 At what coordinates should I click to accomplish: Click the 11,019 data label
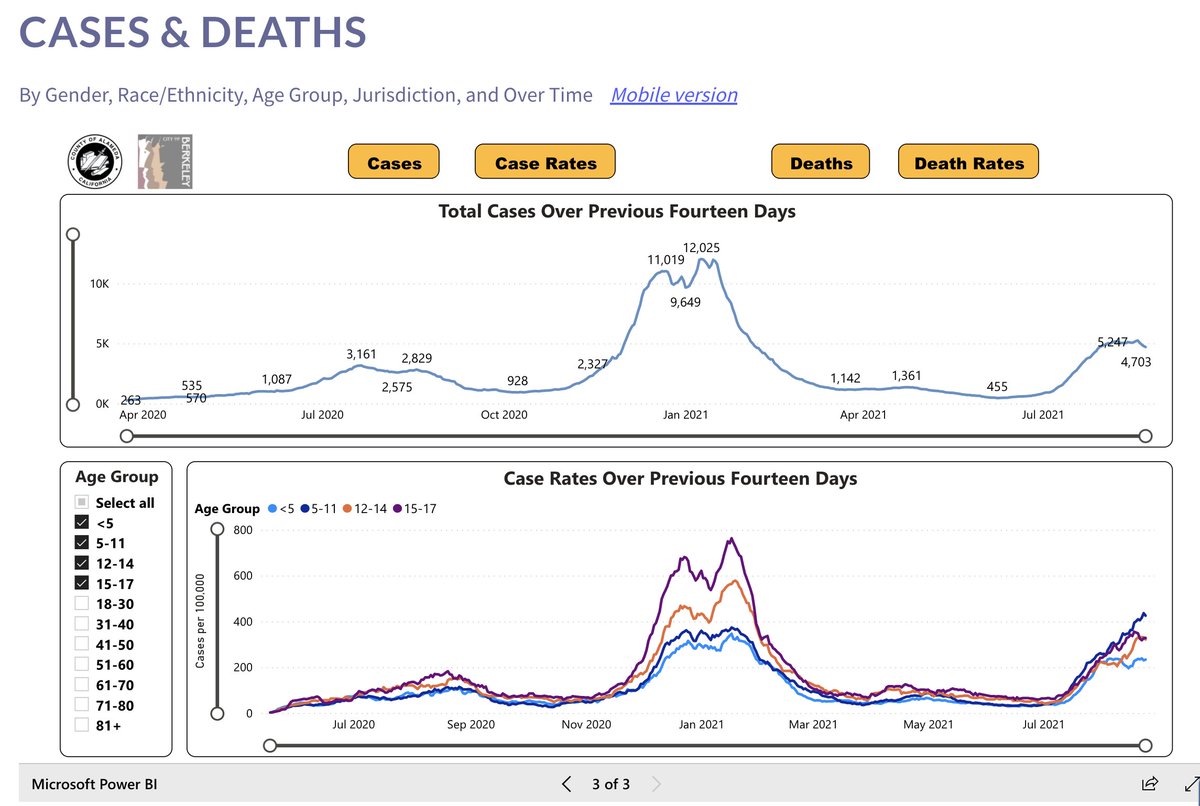667,260
